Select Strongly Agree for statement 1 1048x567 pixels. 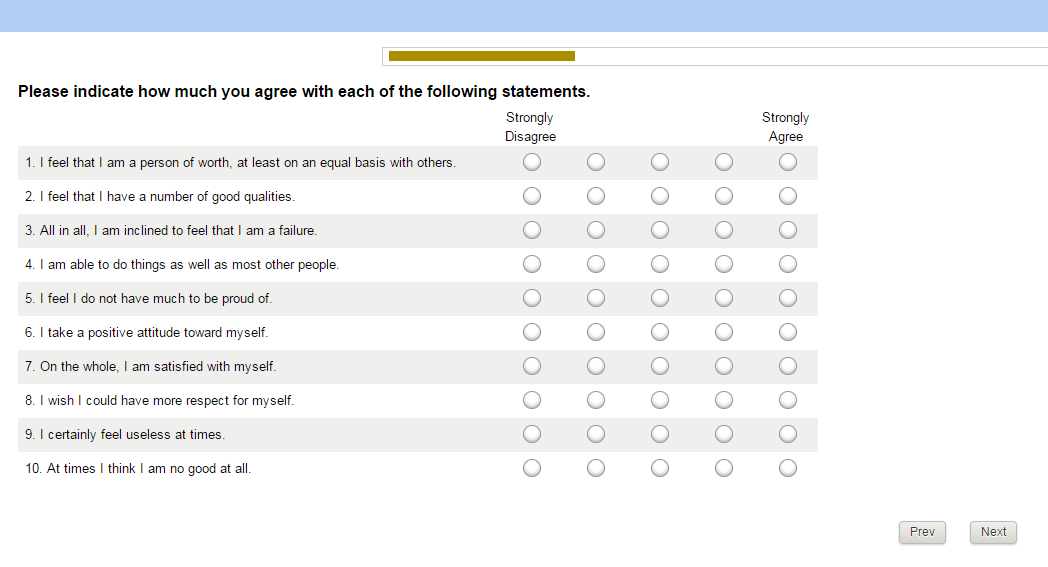coord(788,162)
